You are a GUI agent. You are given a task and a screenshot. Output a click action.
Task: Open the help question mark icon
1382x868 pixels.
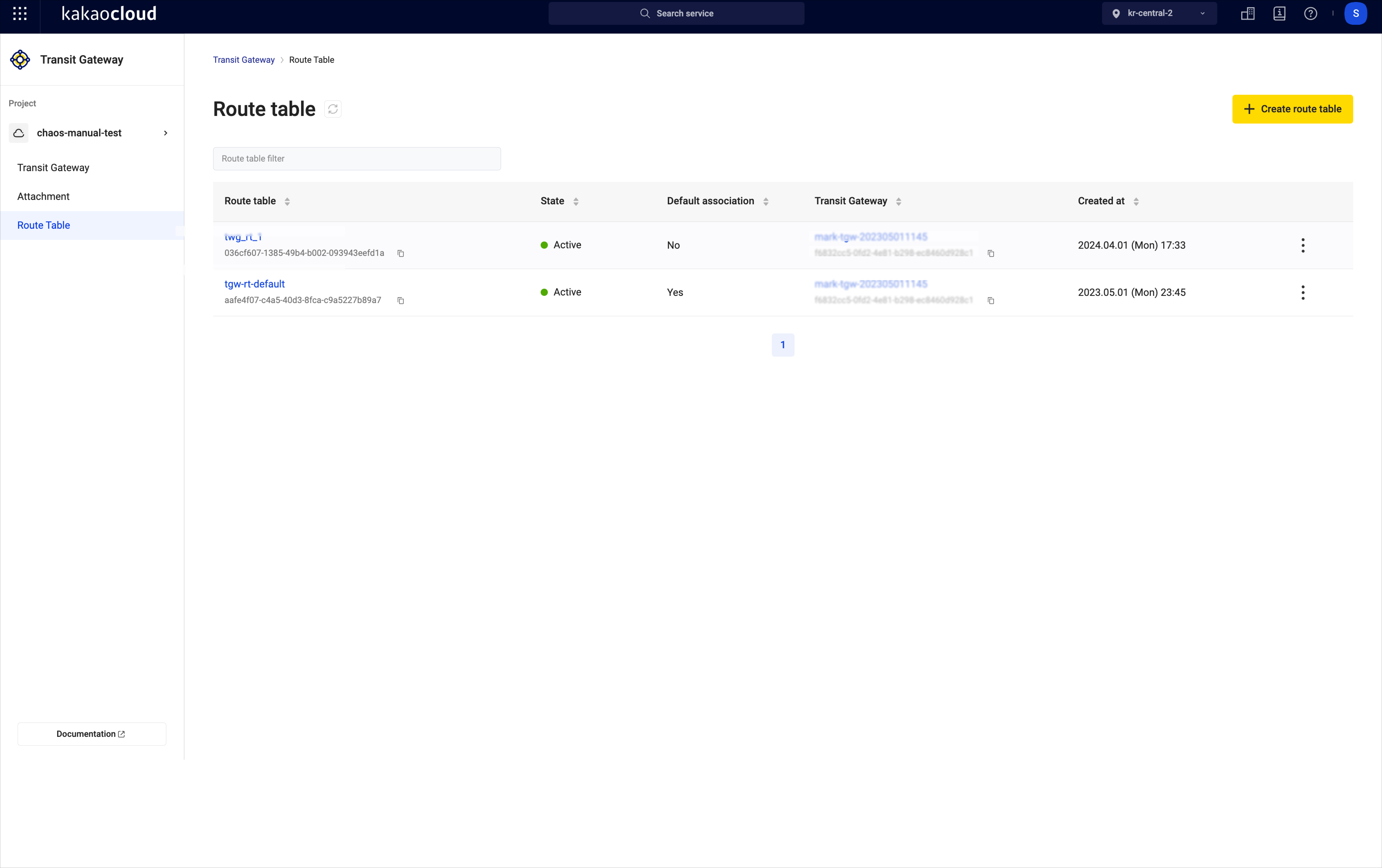[x=1310, y=14]
